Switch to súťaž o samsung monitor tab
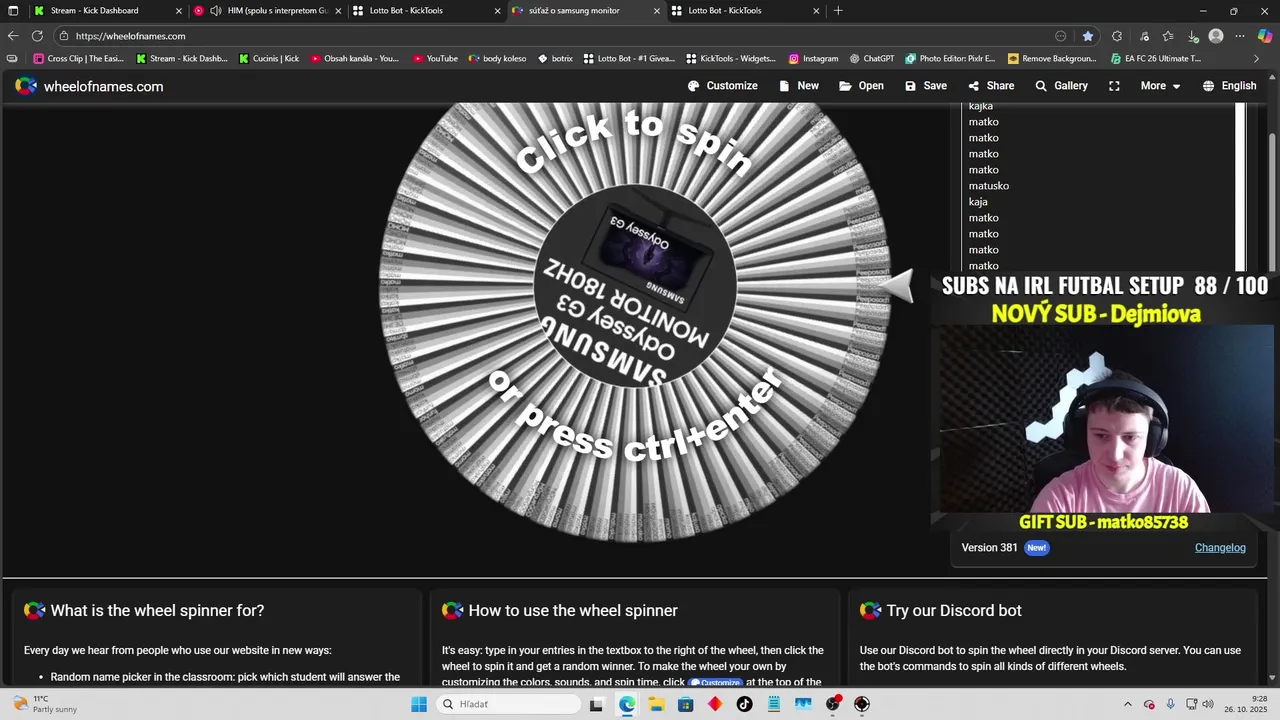 (x=586, y=11)
